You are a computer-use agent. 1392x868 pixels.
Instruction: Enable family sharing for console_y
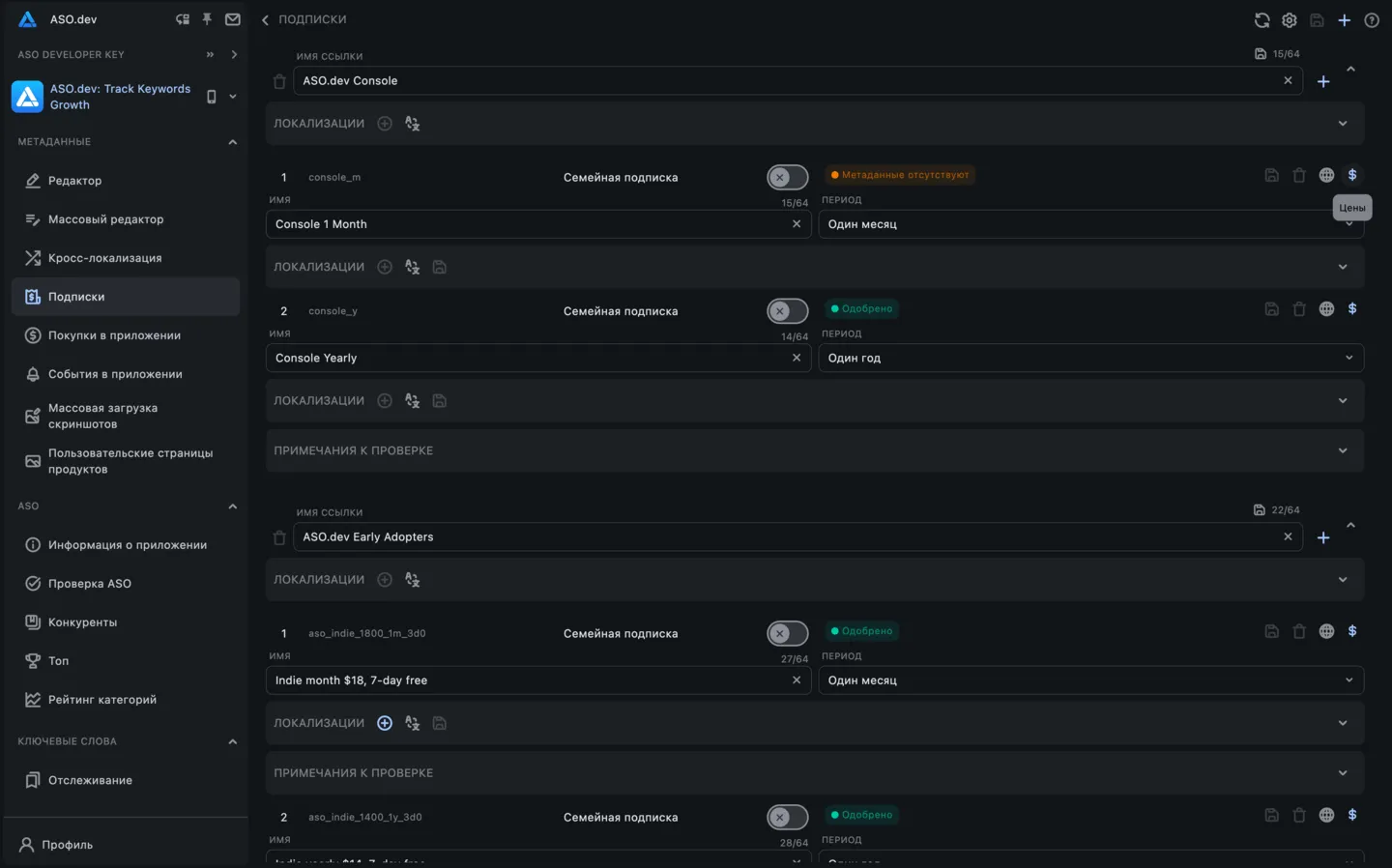(x=787, y=311)
